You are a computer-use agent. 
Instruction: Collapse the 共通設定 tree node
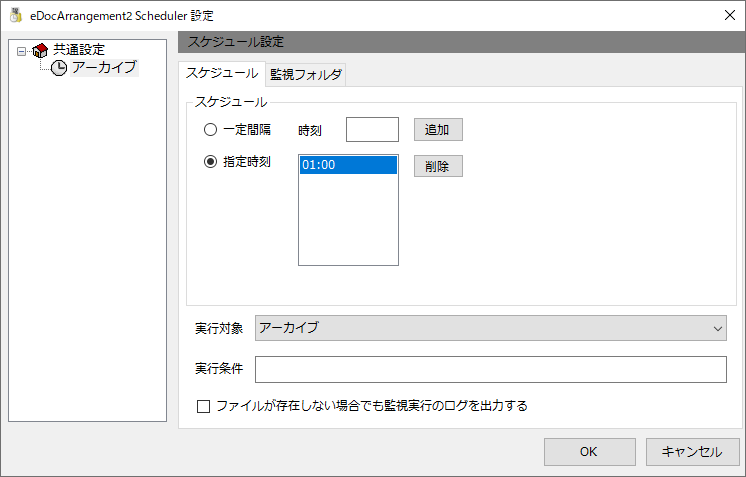click(x=21, y=51)
